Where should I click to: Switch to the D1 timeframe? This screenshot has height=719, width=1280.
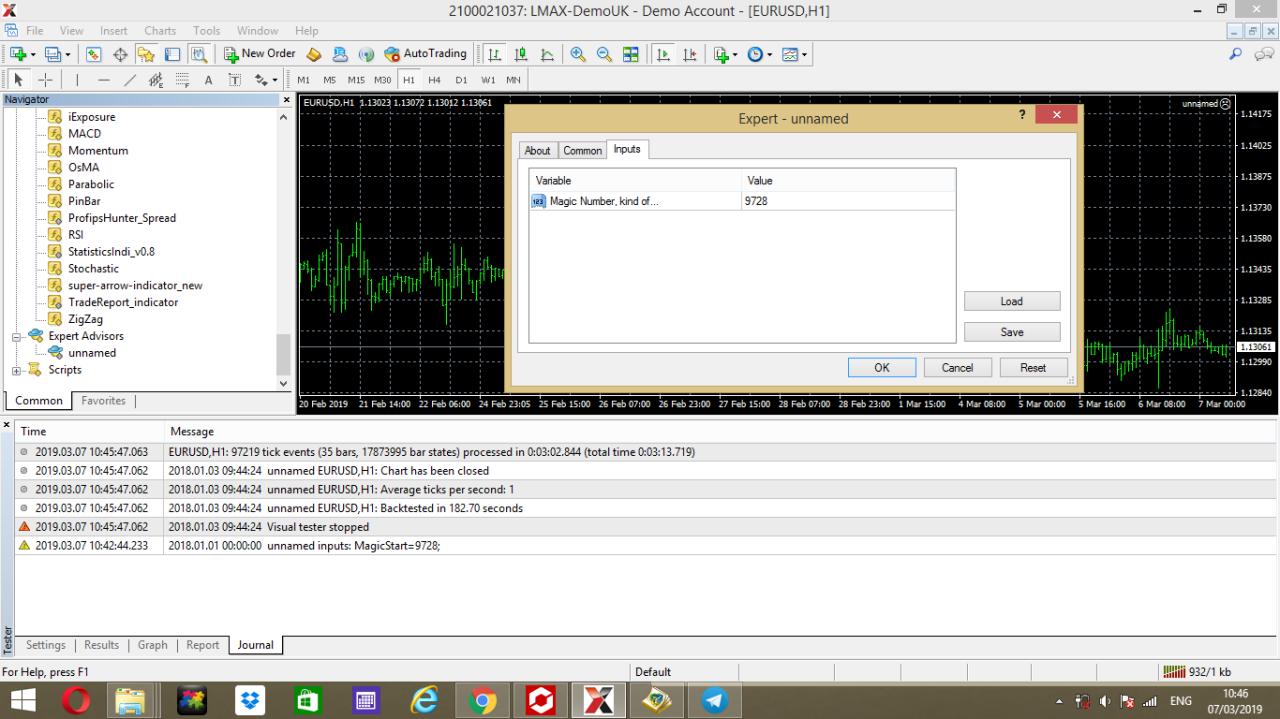point(461,80)
